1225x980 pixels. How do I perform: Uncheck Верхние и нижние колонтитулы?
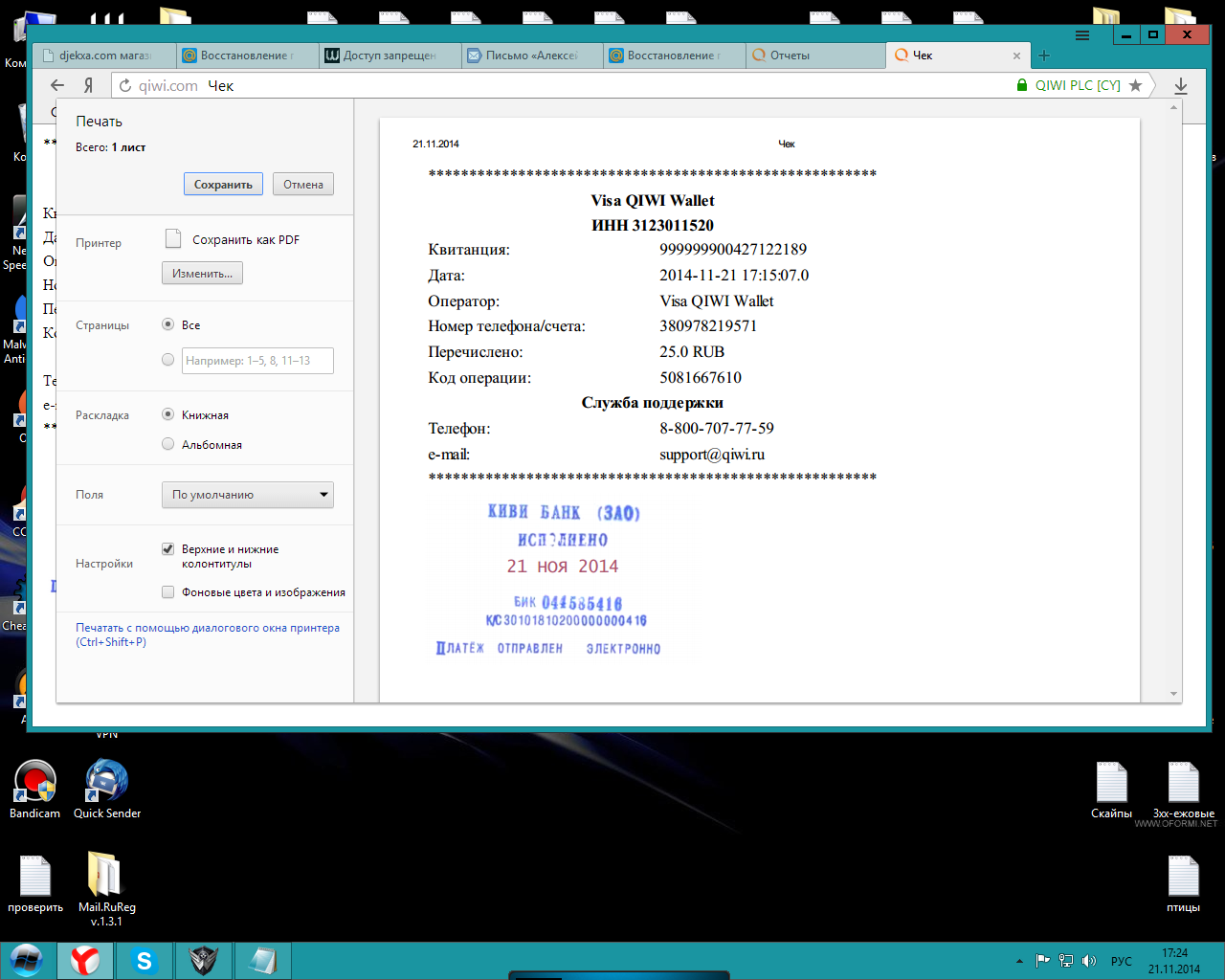coord(168,549)
